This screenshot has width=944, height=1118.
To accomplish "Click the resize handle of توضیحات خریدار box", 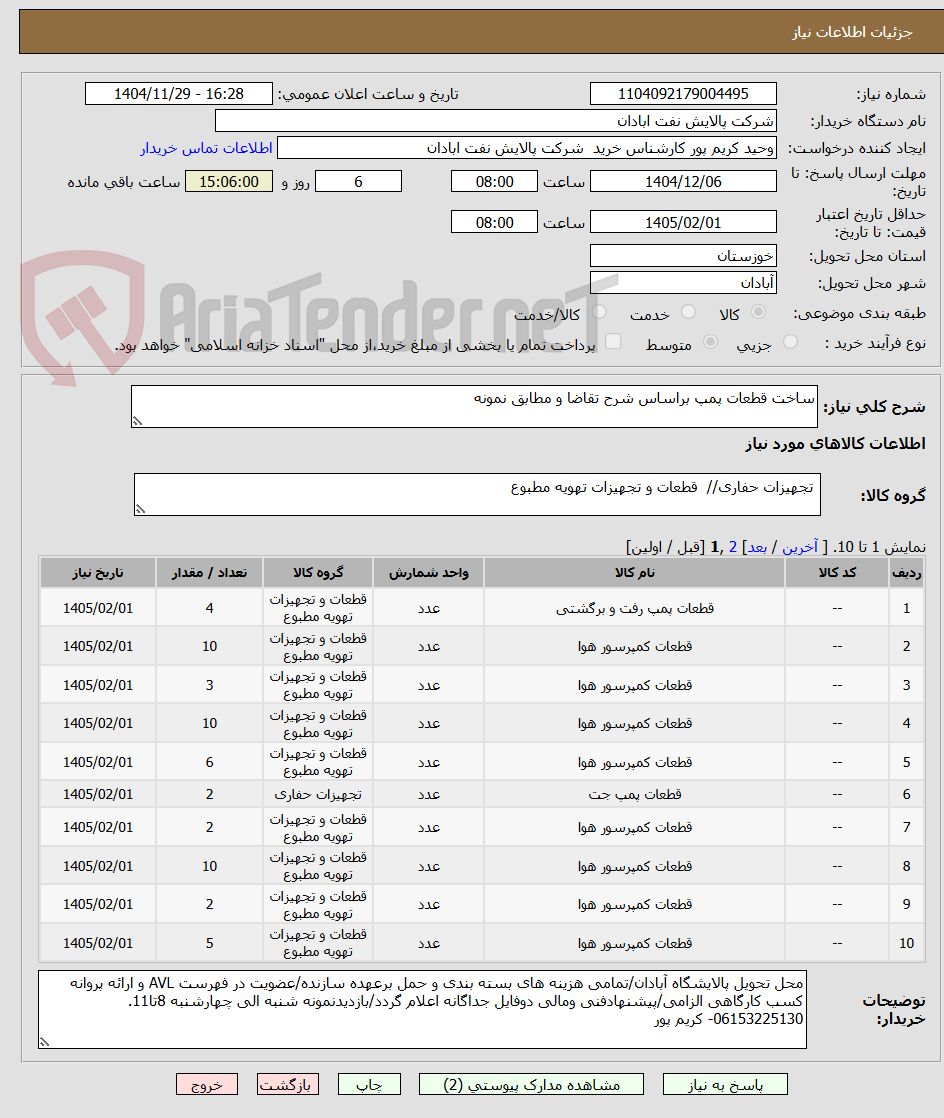I will coord(45,1042).
